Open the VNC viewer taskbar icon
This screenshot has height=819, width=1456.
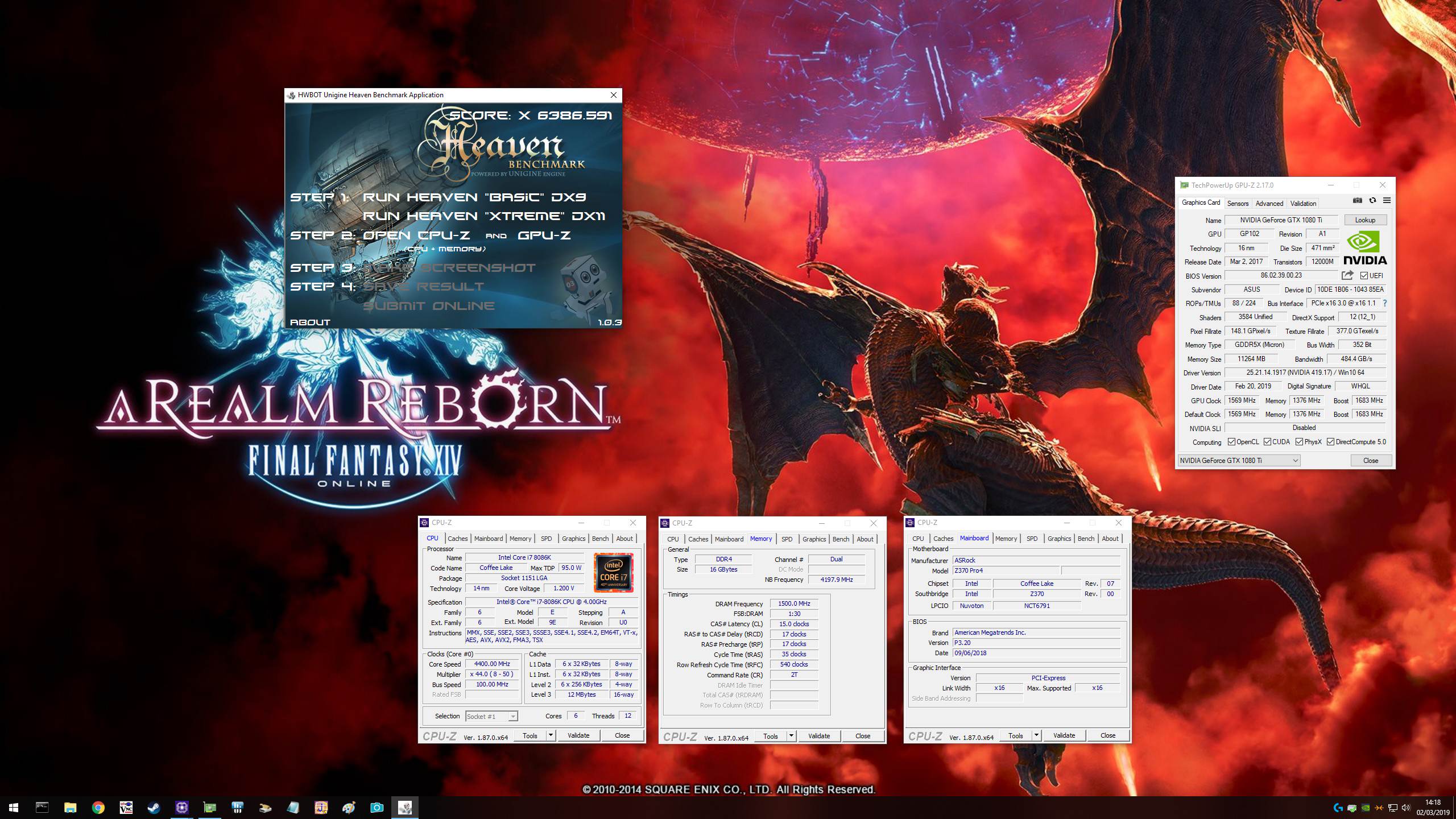click(126, 808)
